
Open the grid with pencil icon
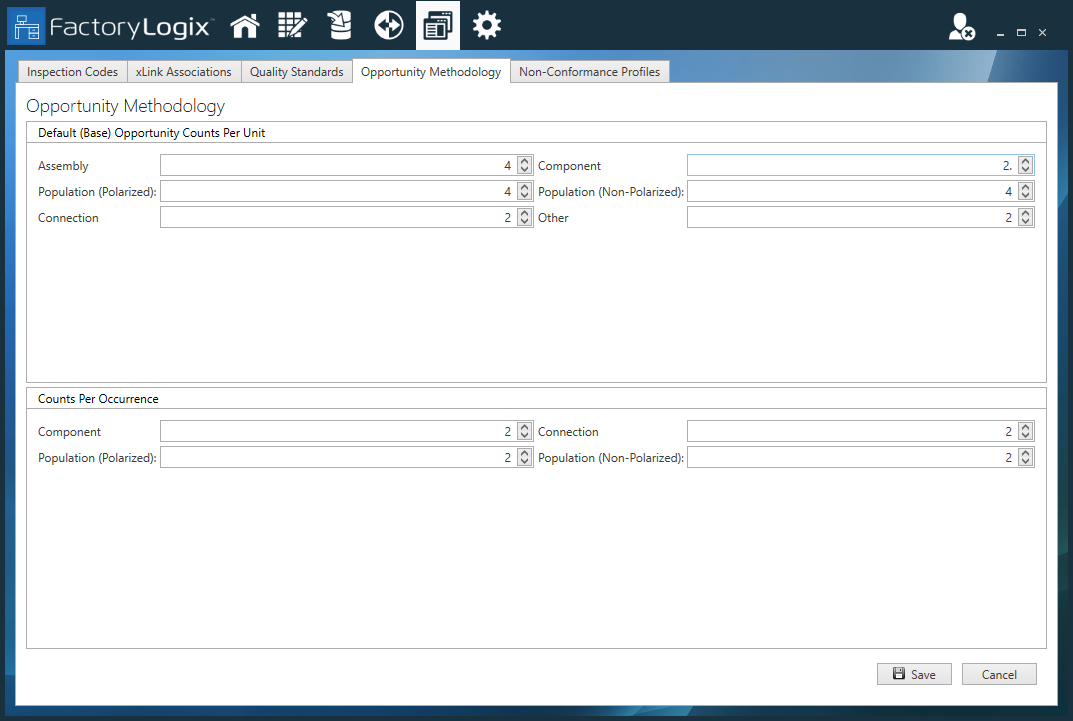(x=292, y=26)
